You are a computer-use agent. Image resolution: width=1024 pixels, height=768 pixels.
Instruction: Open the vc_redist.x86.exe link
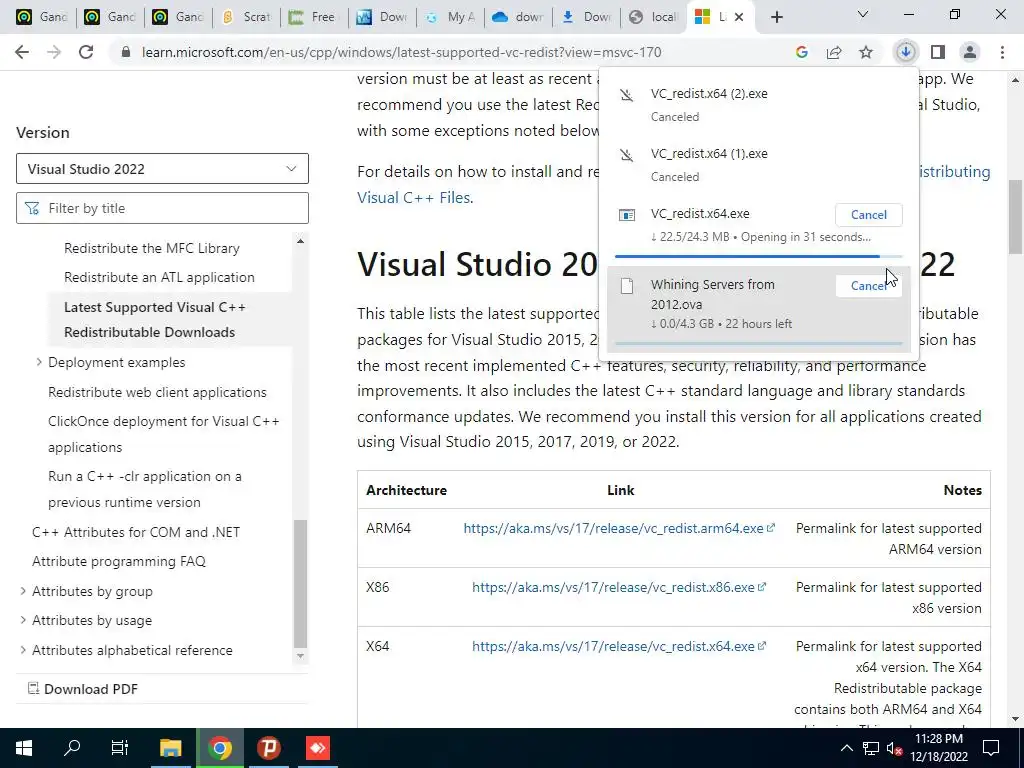coord(619,587)
